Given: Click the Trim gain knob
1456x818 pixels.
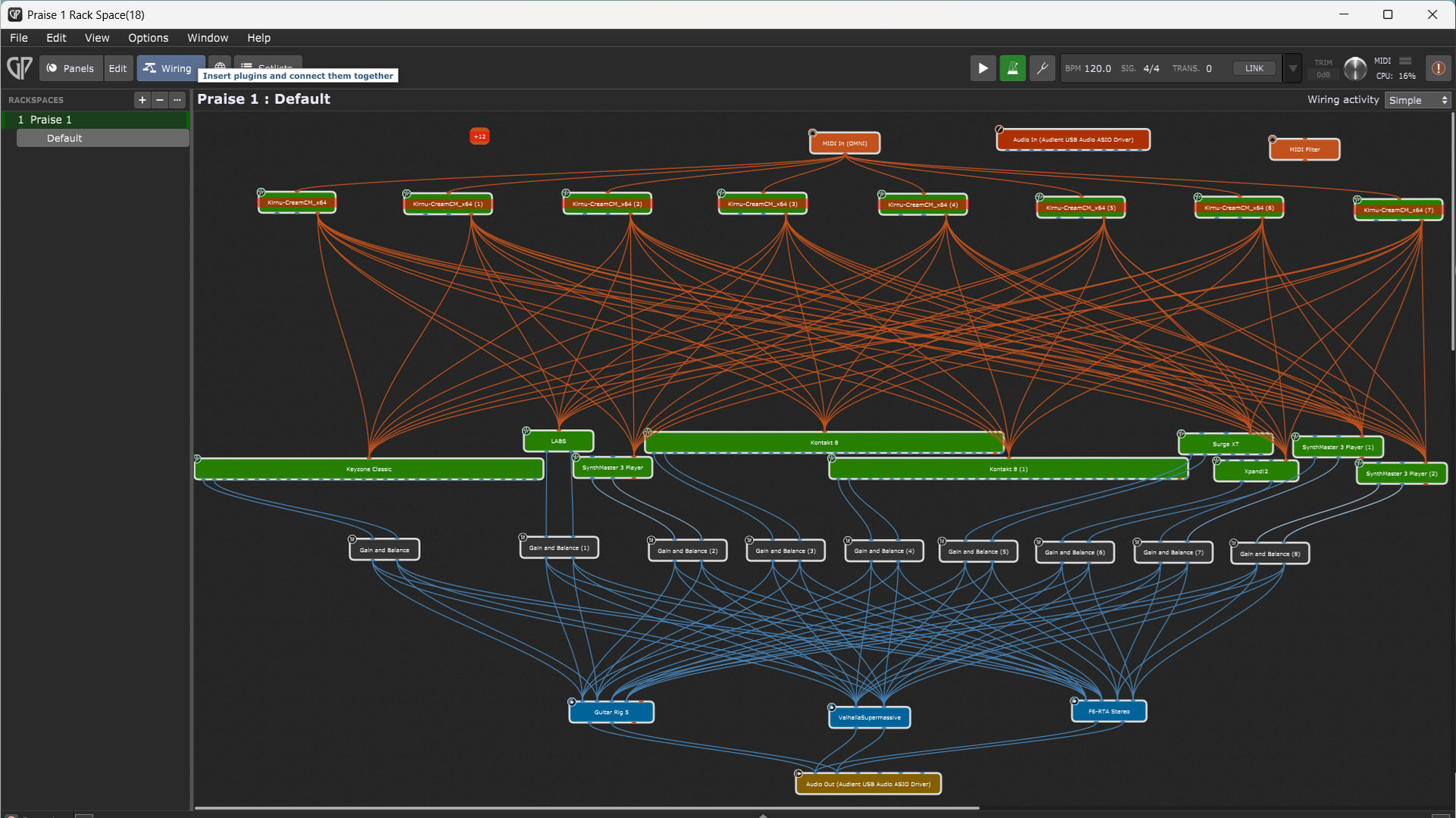Looking at the screenshot, I should (1354, 68).
